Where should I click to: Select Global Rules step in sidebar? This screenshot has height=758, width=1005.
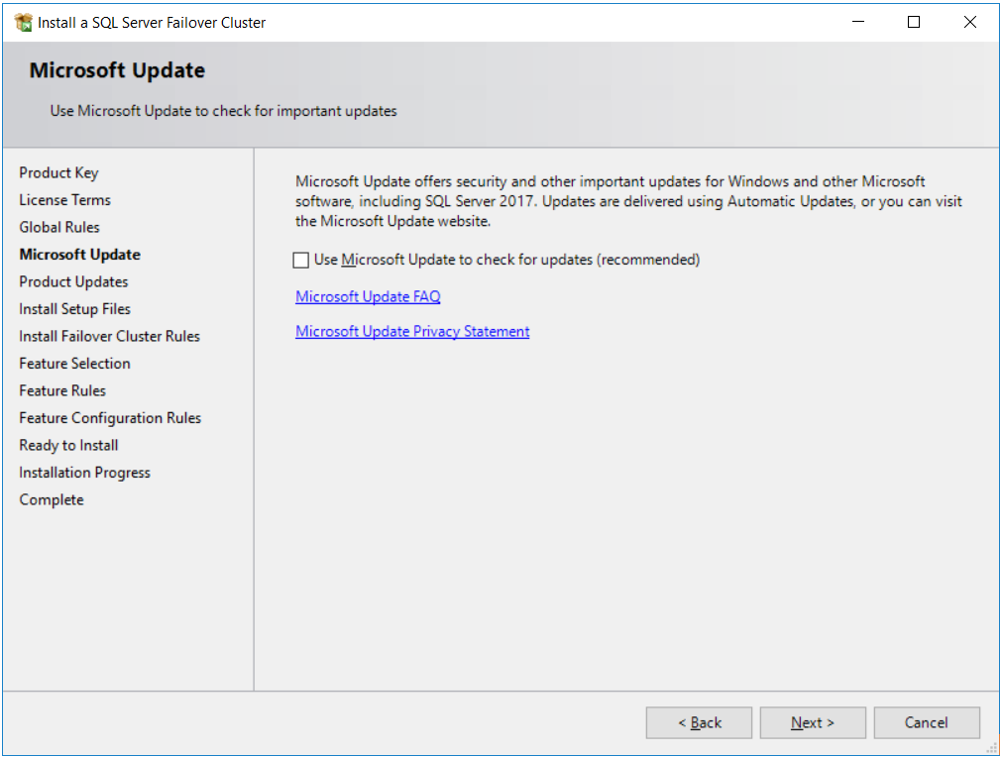pyautogui.click(x=60, y=227)
